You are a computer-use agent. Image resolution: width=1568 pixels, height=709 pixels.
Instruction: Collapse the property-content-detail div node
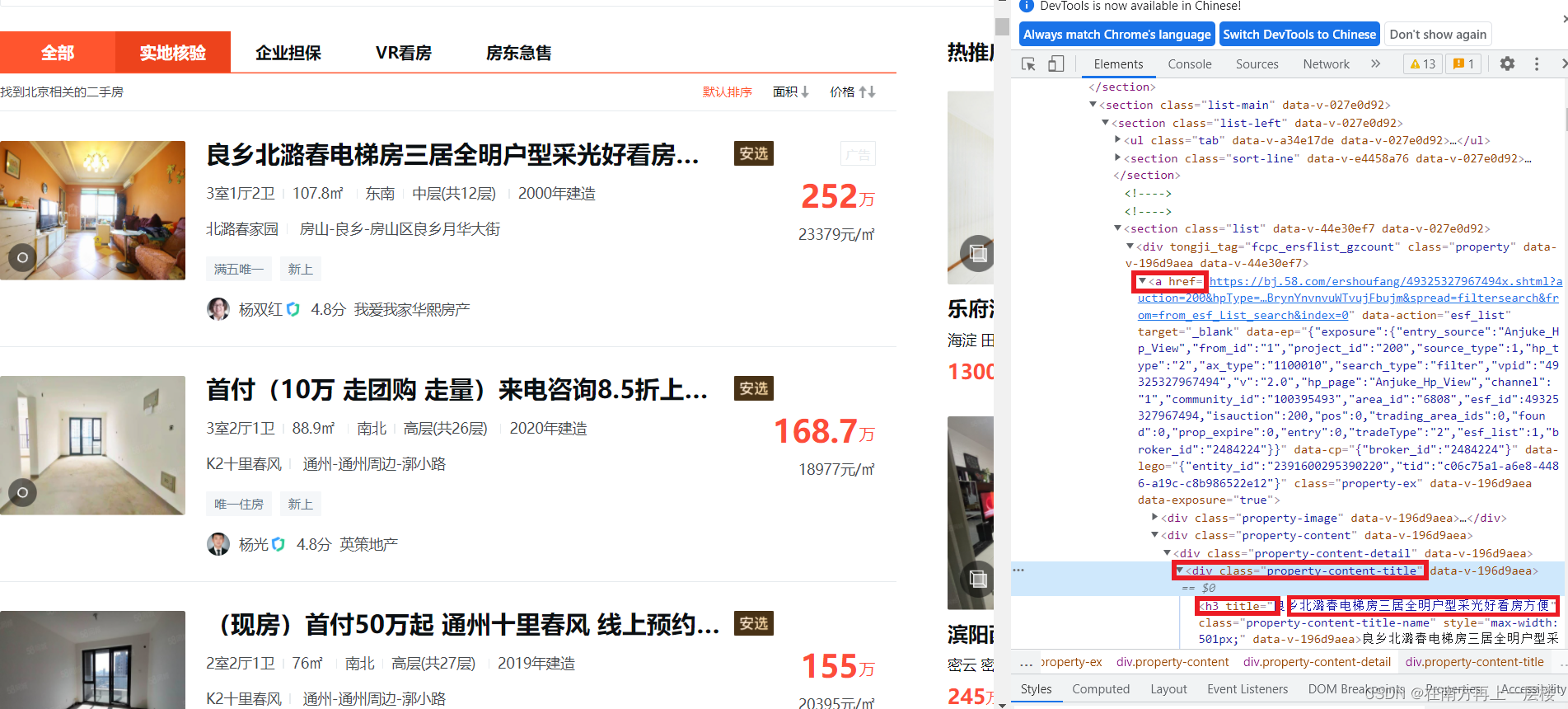(1167, 553)
